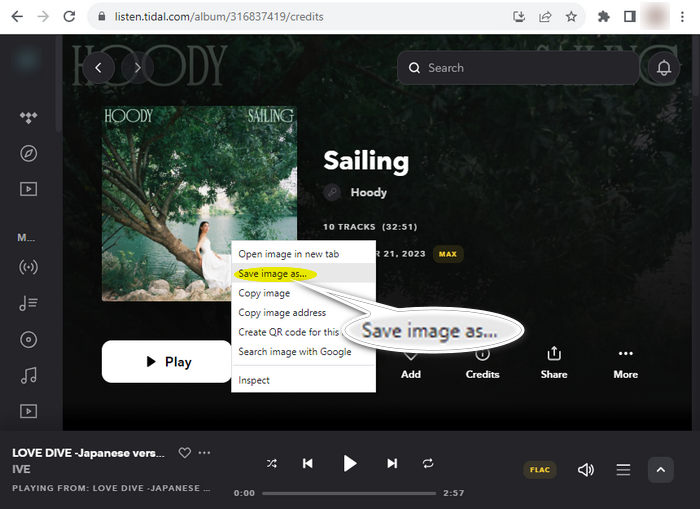Like the current track with heart

[184, 453]
